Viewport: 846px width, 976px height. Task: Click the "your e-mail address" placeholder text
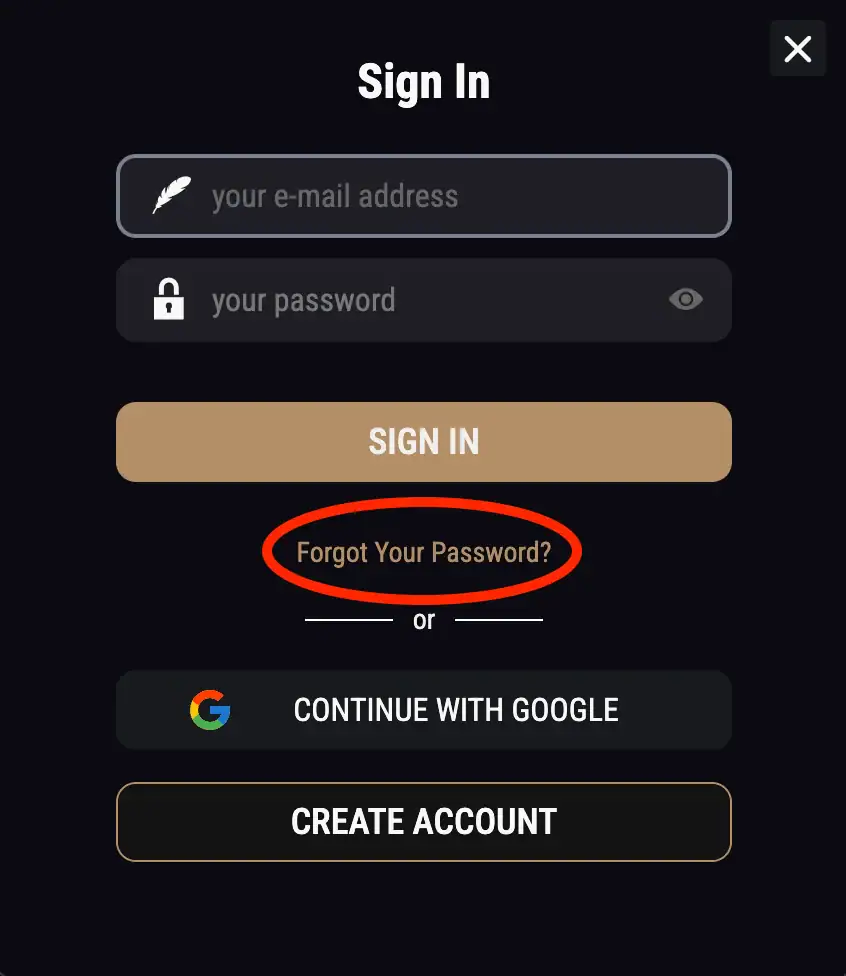click(x=335, y=197)
